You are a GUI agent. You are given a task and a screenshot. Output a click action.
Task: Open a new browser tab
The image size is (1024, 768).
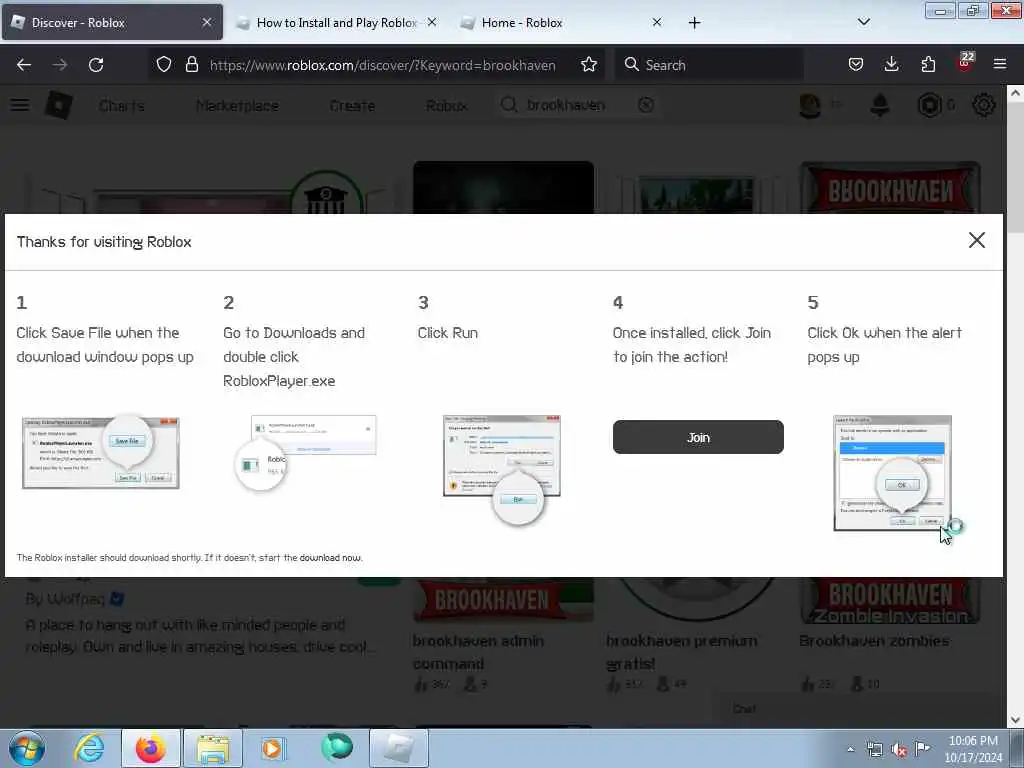(694, 23)
